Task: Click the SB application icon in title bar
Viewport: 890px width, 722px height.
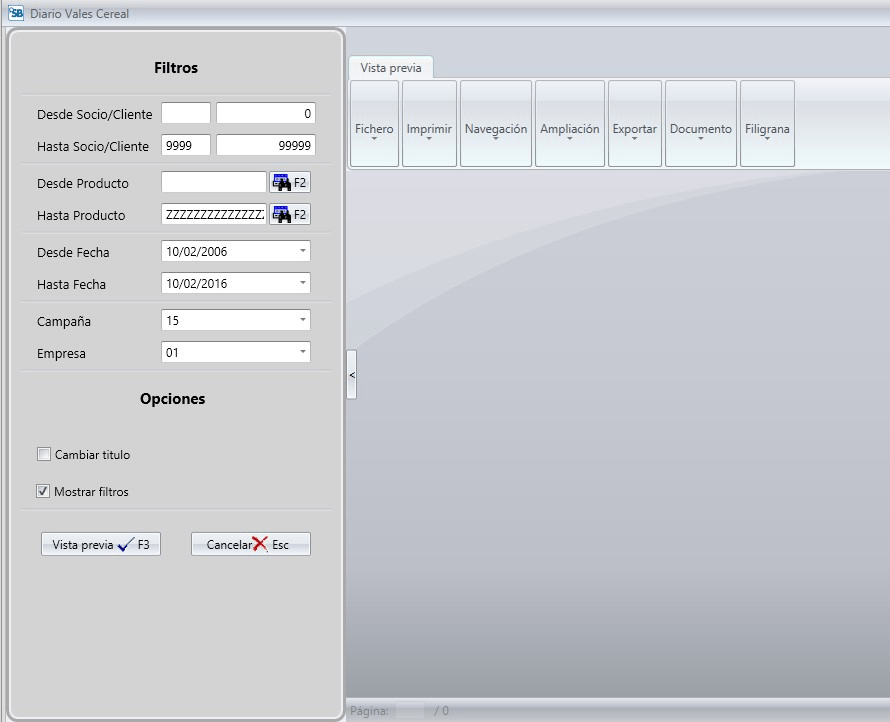Action: pos(15,13)
